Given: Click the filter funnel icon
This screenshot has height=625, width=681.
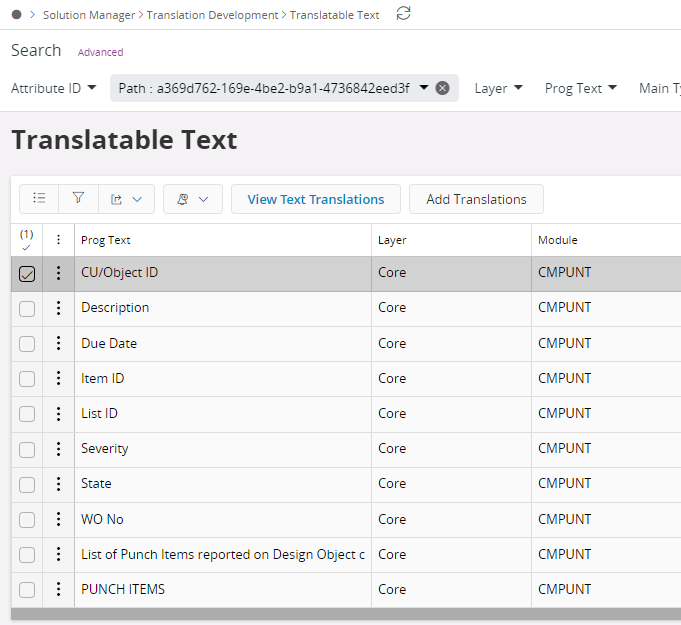Looking at the screenshot, I should (78, 199).
